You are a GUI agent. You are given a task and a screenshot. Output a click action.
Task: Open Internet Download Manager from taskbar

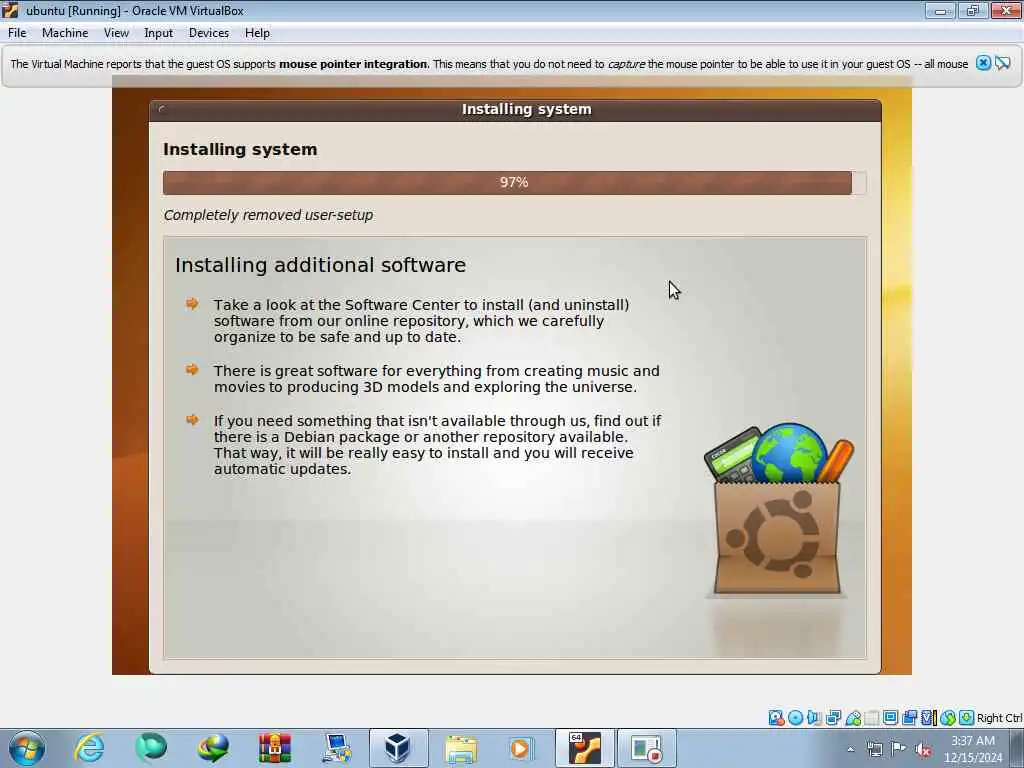click(x=213, y=748)
